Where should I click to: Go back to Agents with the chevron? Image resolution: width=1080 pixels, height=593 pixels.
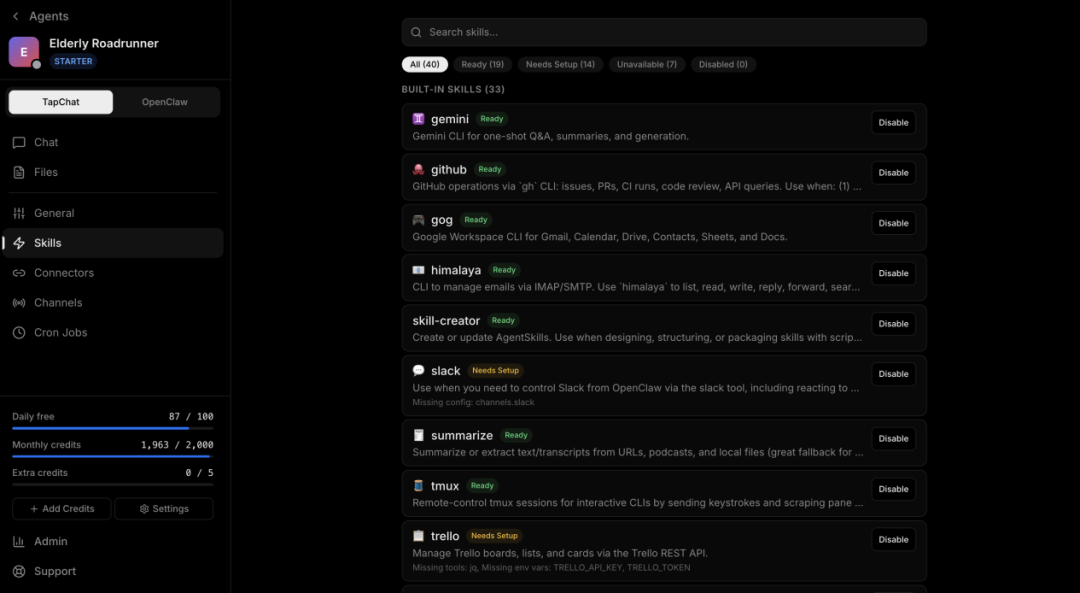(x=16, y=16)
